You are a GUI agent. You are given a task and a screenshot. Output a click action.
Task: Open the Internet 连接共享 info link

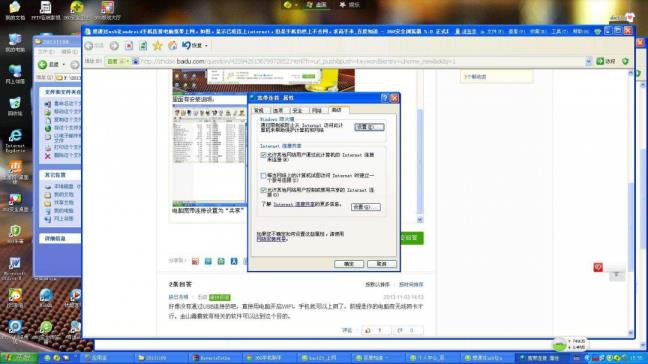coord(294,204)
